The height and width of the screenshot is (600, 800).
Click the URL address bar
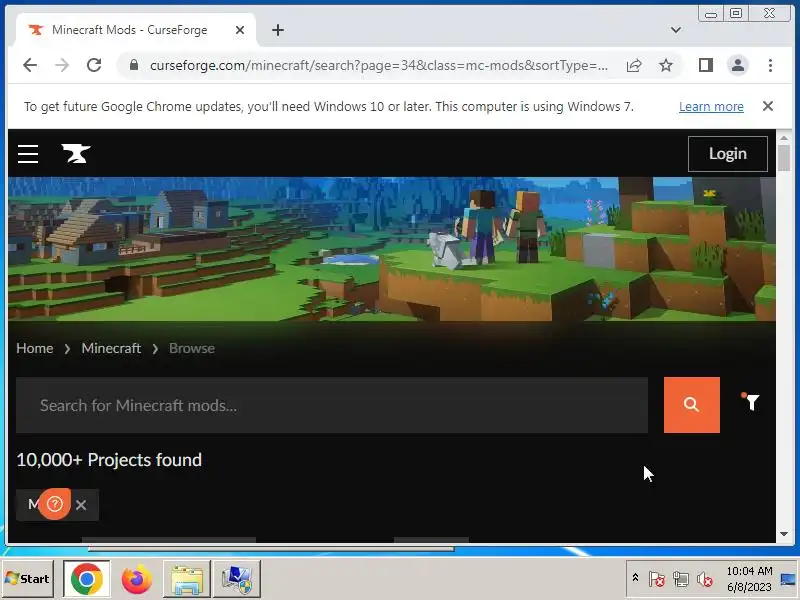(x=379, y=65)
